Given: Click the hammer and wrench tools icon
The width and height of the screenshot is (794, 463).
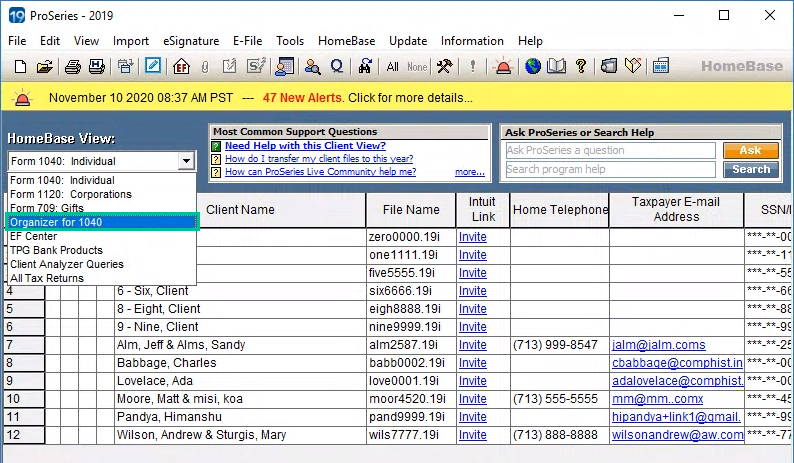Looking at the screenshot, I should 445,66.
